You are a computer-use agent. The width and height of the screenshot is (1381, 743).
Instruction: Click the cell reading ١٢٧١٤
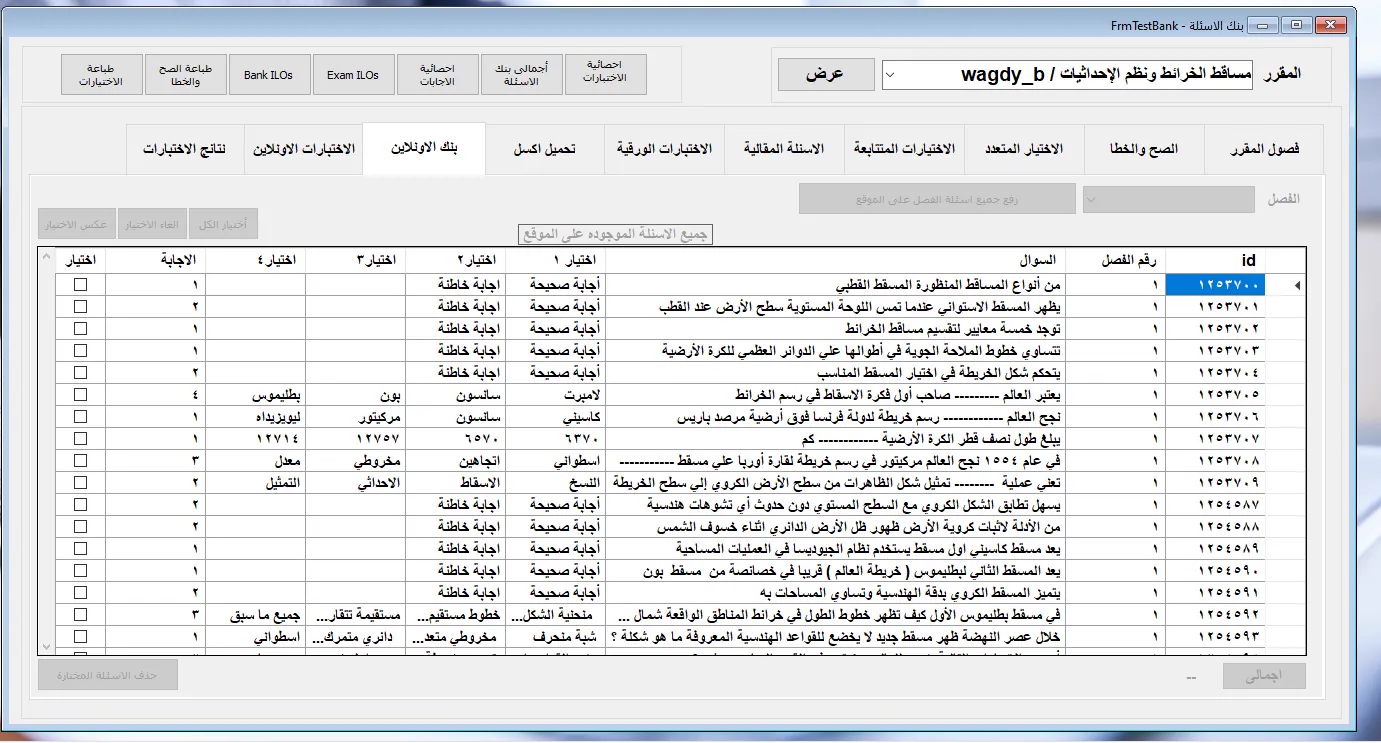click(255, 438)
